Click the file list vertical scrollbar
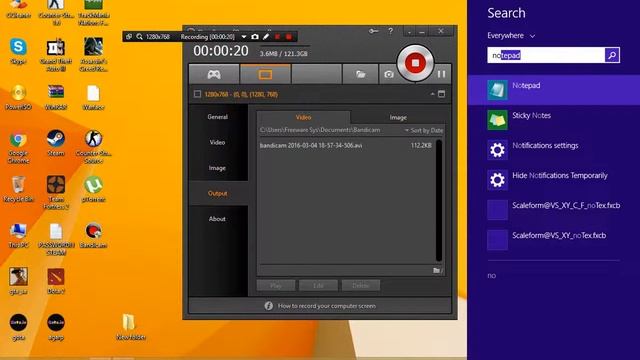The width and height of the screenshot is (640, 360). pos(439,200)
